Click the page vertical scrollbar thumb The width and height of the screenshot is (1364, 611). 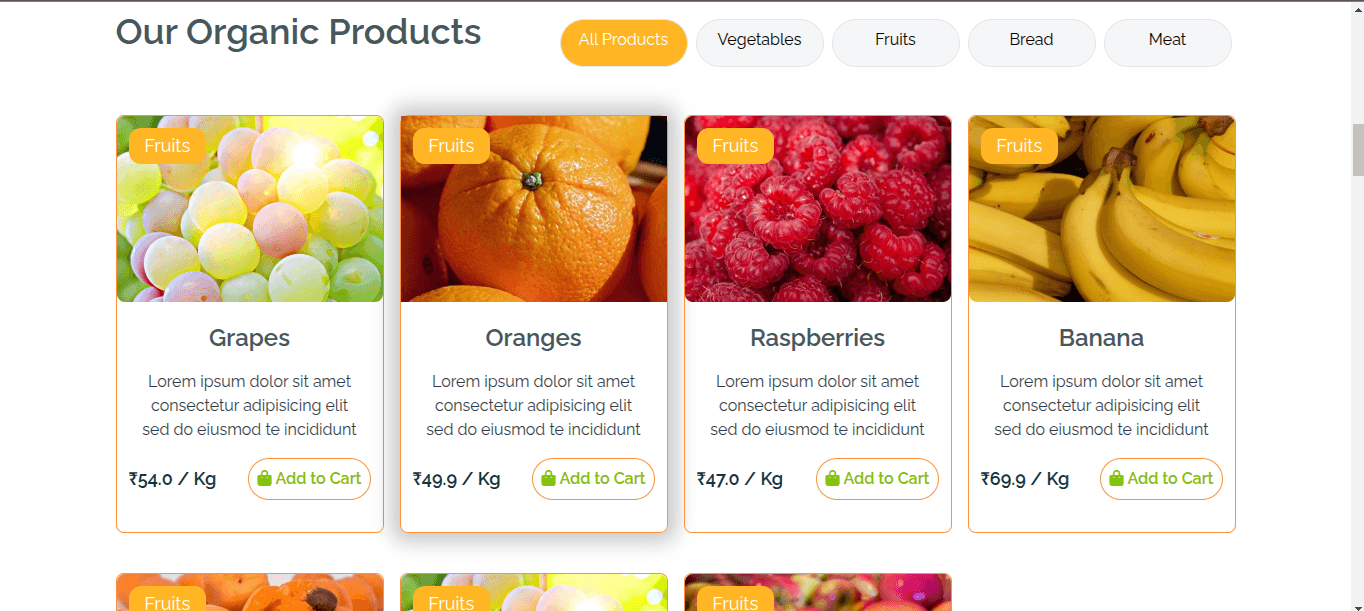coord(1357,148)
